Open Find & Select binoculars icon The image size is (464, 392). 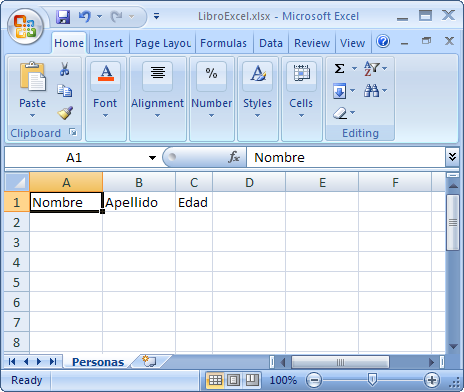371,91
